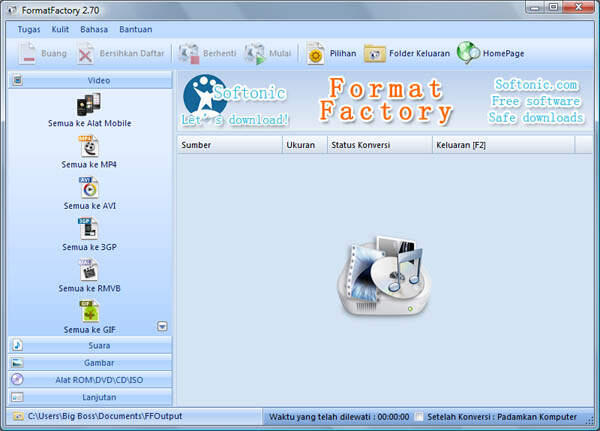Click the Semua ke MP4 label
Image resolution: width=600 pixels, height=431 pixels.
coord(89,165)
